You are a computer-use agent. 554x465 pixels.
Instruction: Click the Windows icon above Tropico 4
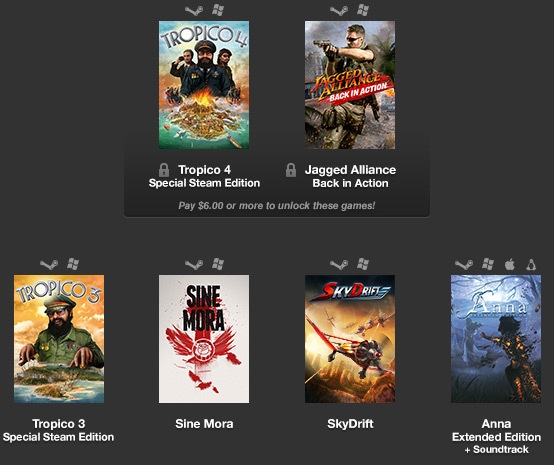(x=218, y=10)
